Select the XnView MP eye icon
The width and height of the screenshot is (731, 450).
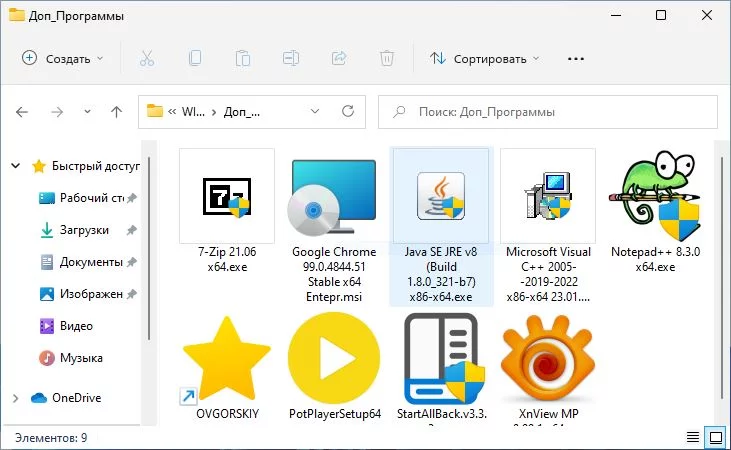click(548, 358)
